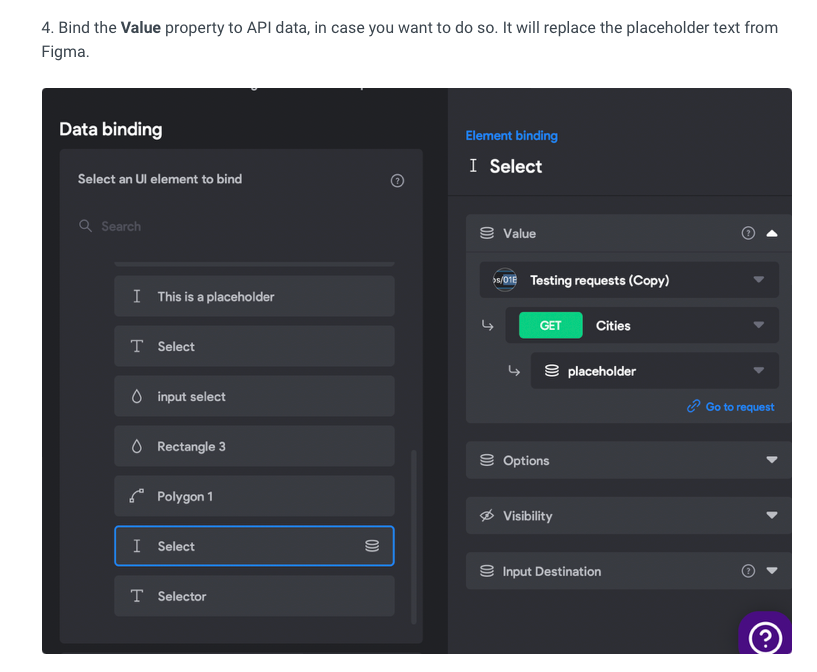Click the T text icon on Selector row
Image resolution: width=817 pixels, height=672 pixels.
[x=137, y=596]
